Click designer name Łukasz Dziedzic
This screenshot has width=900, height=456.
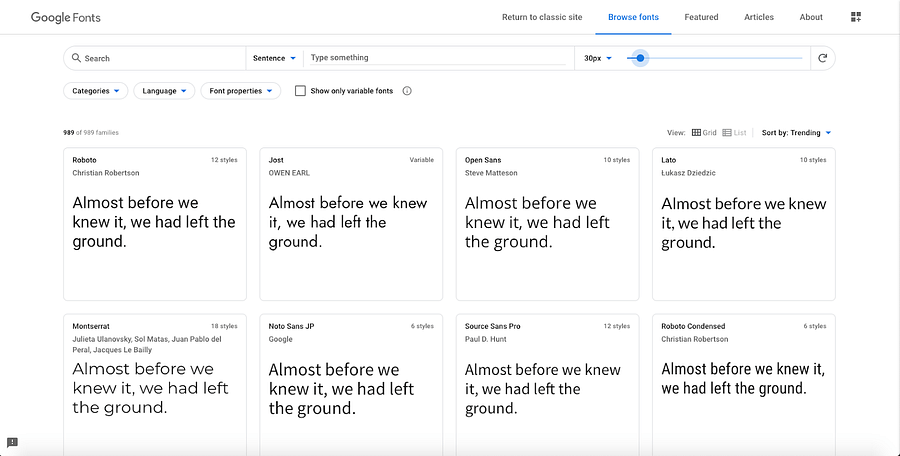[x=688, y=173]
